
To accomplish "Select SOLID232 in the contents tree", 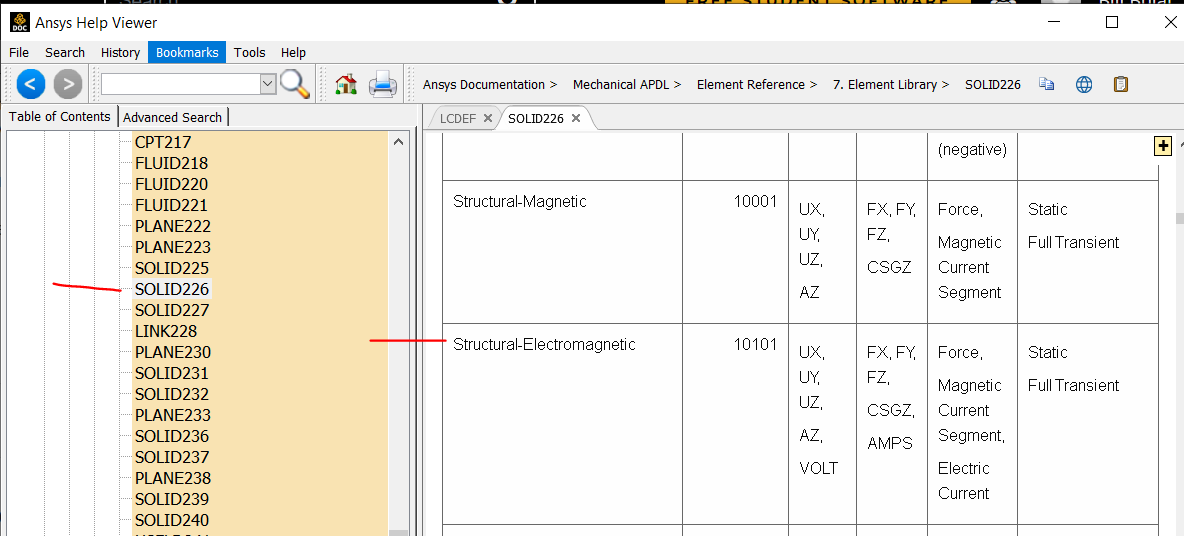I will [172, 394].
